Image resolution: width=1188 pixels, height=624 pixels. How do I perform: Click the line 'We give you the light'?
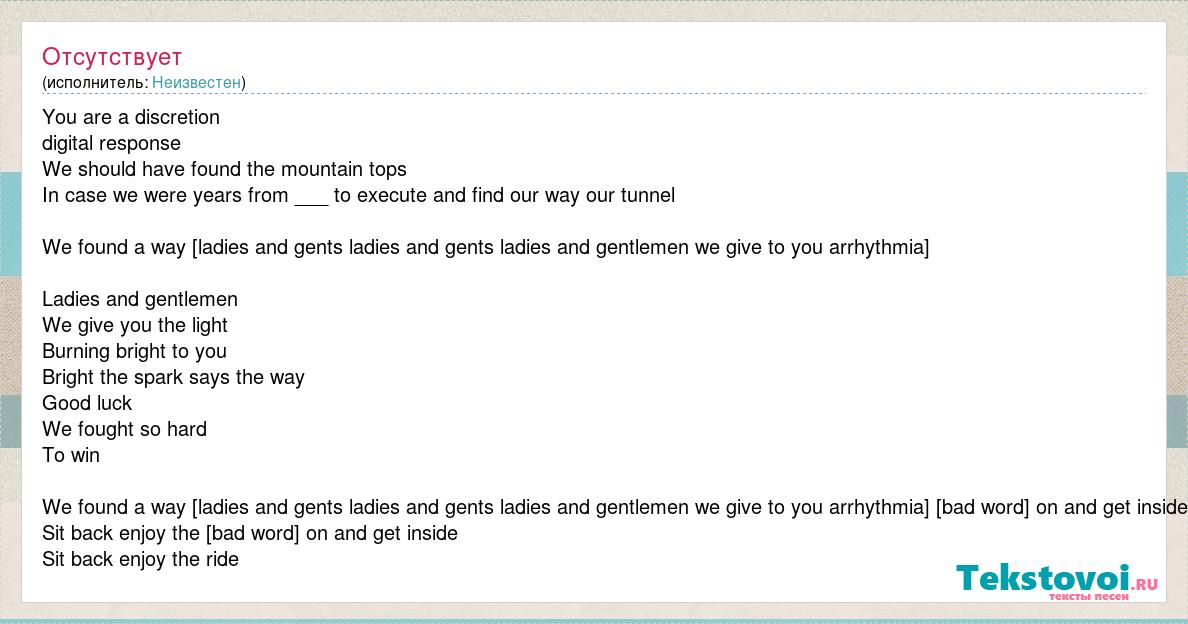tap(135, 326)
